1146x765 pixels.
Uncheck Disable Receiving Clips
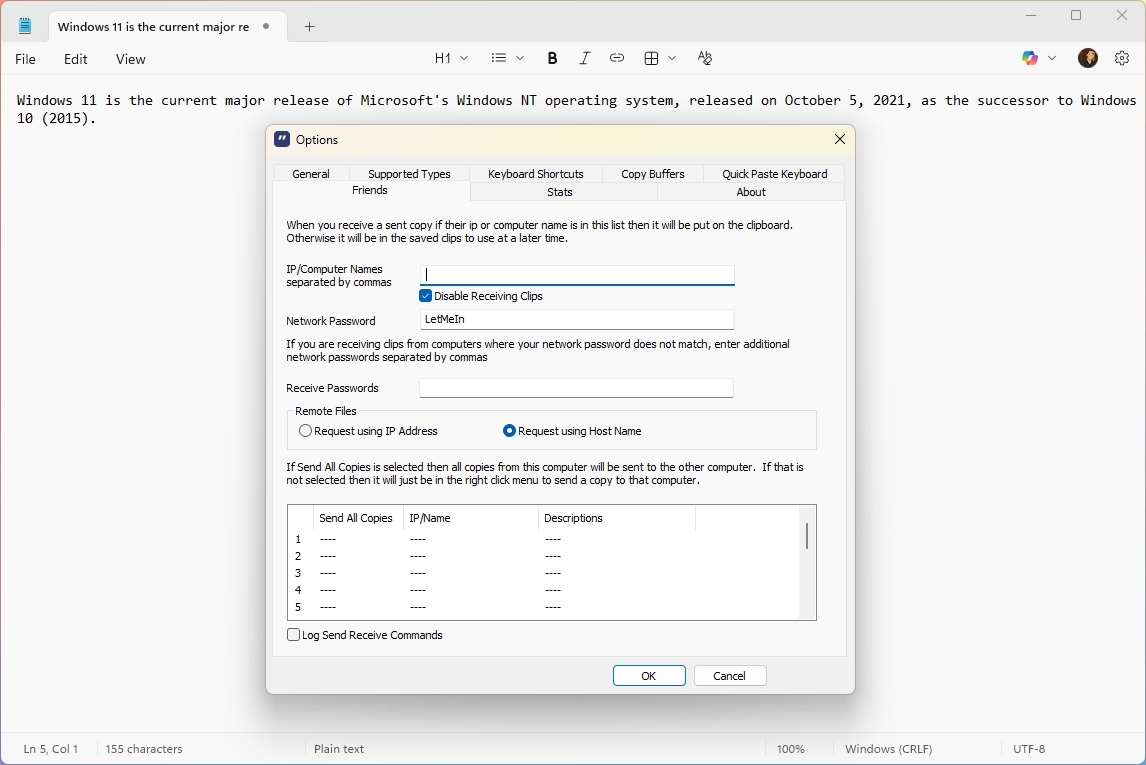pyautogui.click(x=426, y=296)
